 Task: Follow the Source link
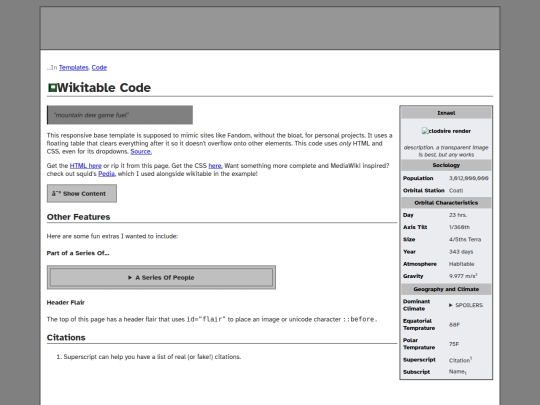point(141,152)
